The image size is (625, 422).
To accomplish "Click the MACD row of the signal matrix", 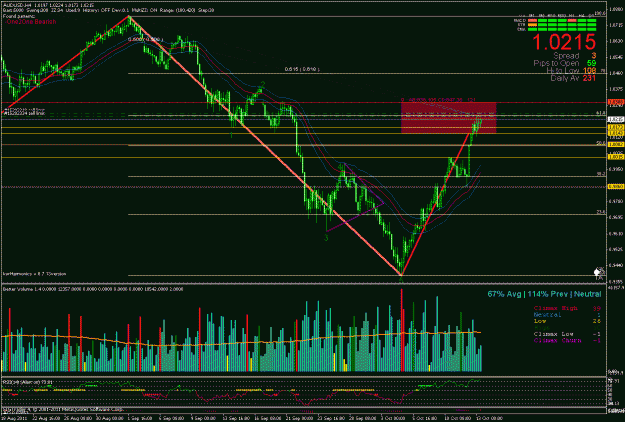I will 555,20.
